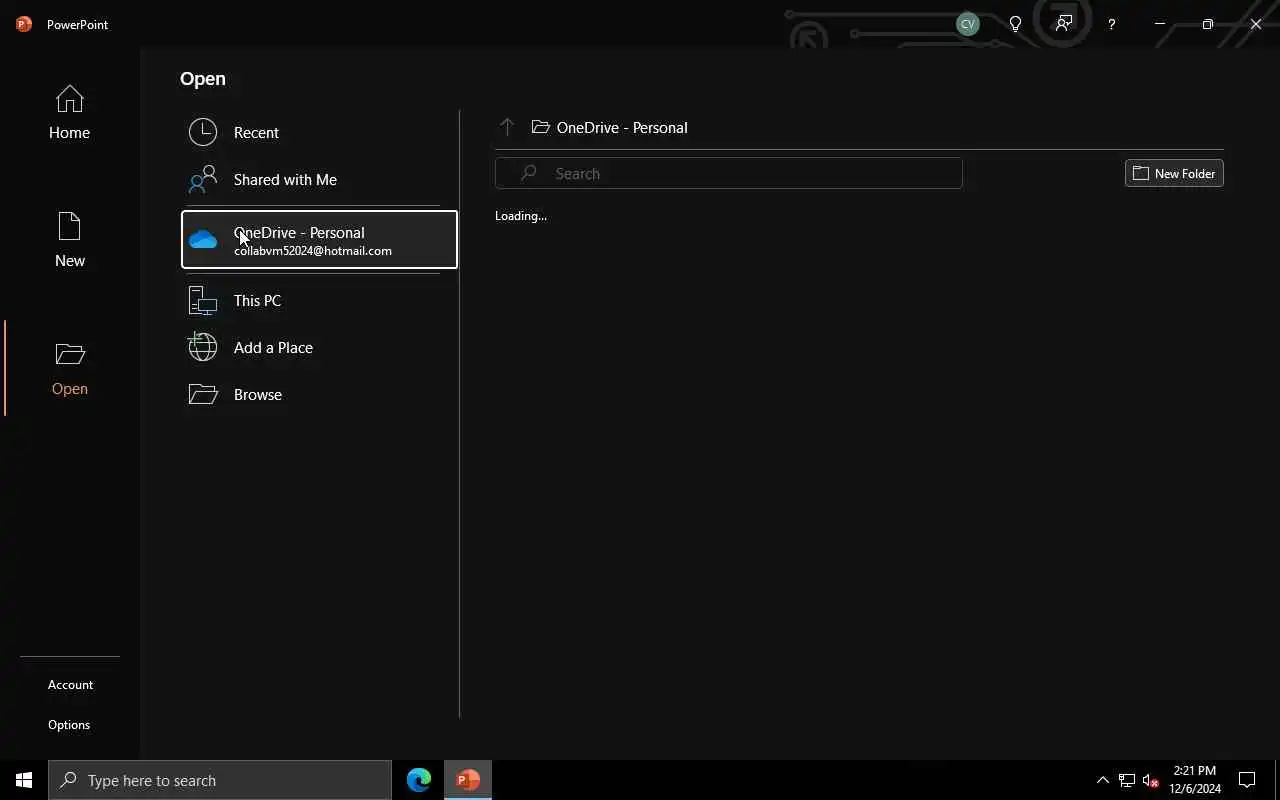Screen dimensions: 1280x800
Task: Click the PowerPoint logo in title bar
Action: point(24,24)
